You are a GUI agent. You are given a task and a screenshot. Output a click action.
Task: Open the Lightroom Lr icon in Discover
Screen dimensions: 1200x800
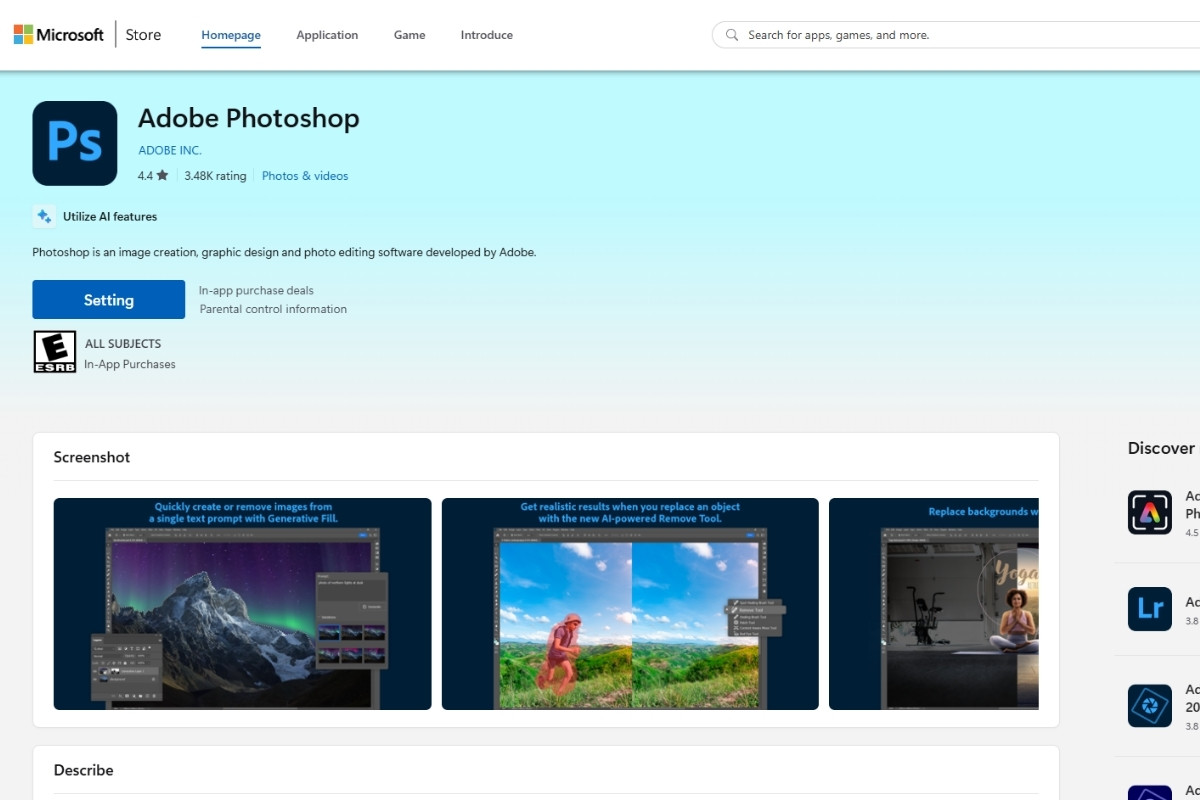coord(1149,609)
